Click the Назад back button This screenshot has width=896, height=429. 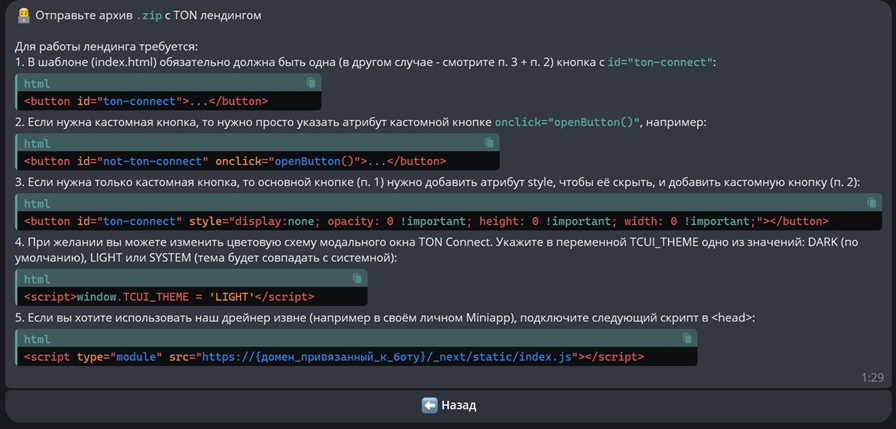448,406
